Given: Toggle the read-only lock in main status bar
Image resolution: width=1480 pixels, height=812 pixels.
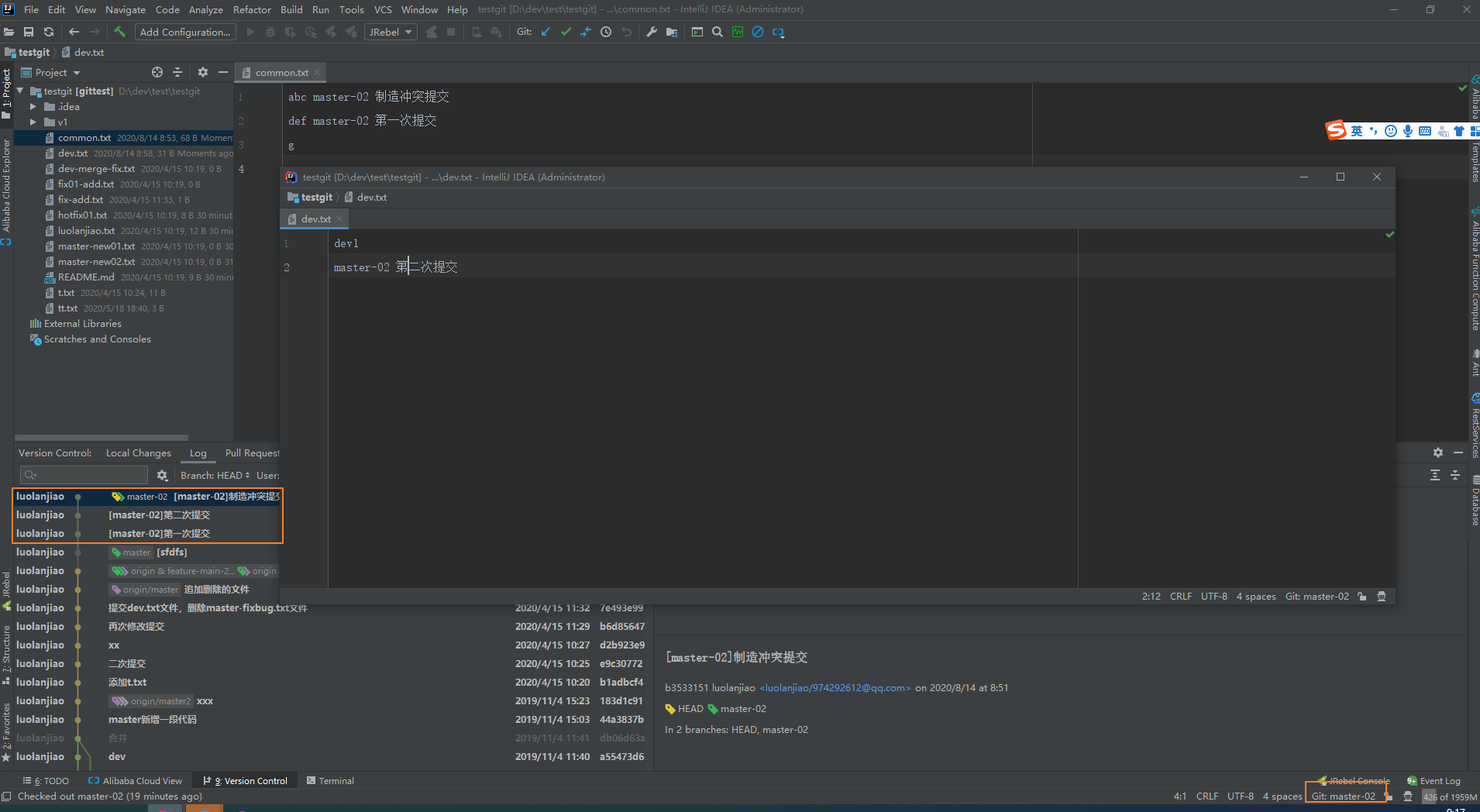Looking at the screenshot, I should click(1389, 797).
